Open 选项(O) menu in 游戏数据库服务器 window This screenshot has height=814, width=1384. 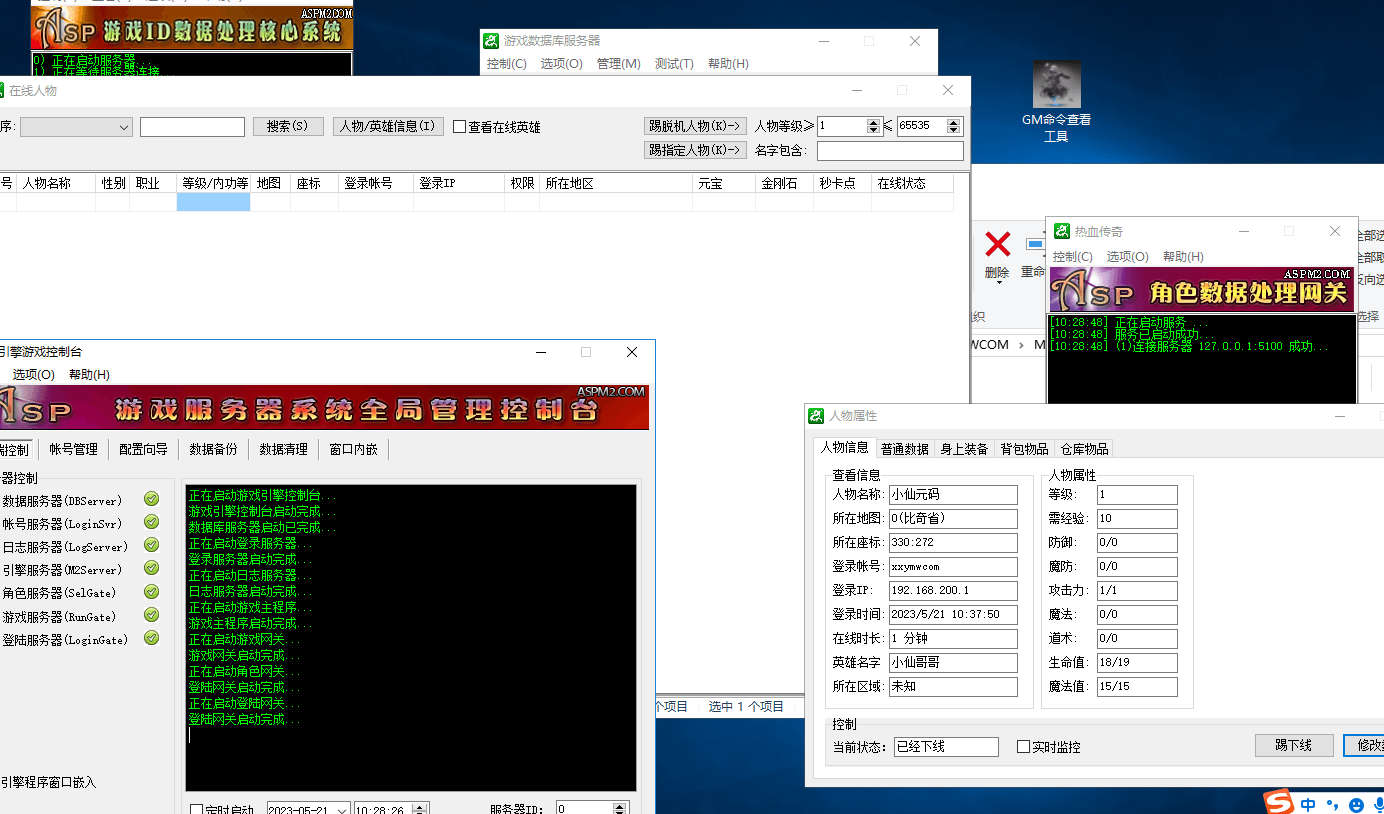pyautogui.click(x=561, y=64)
